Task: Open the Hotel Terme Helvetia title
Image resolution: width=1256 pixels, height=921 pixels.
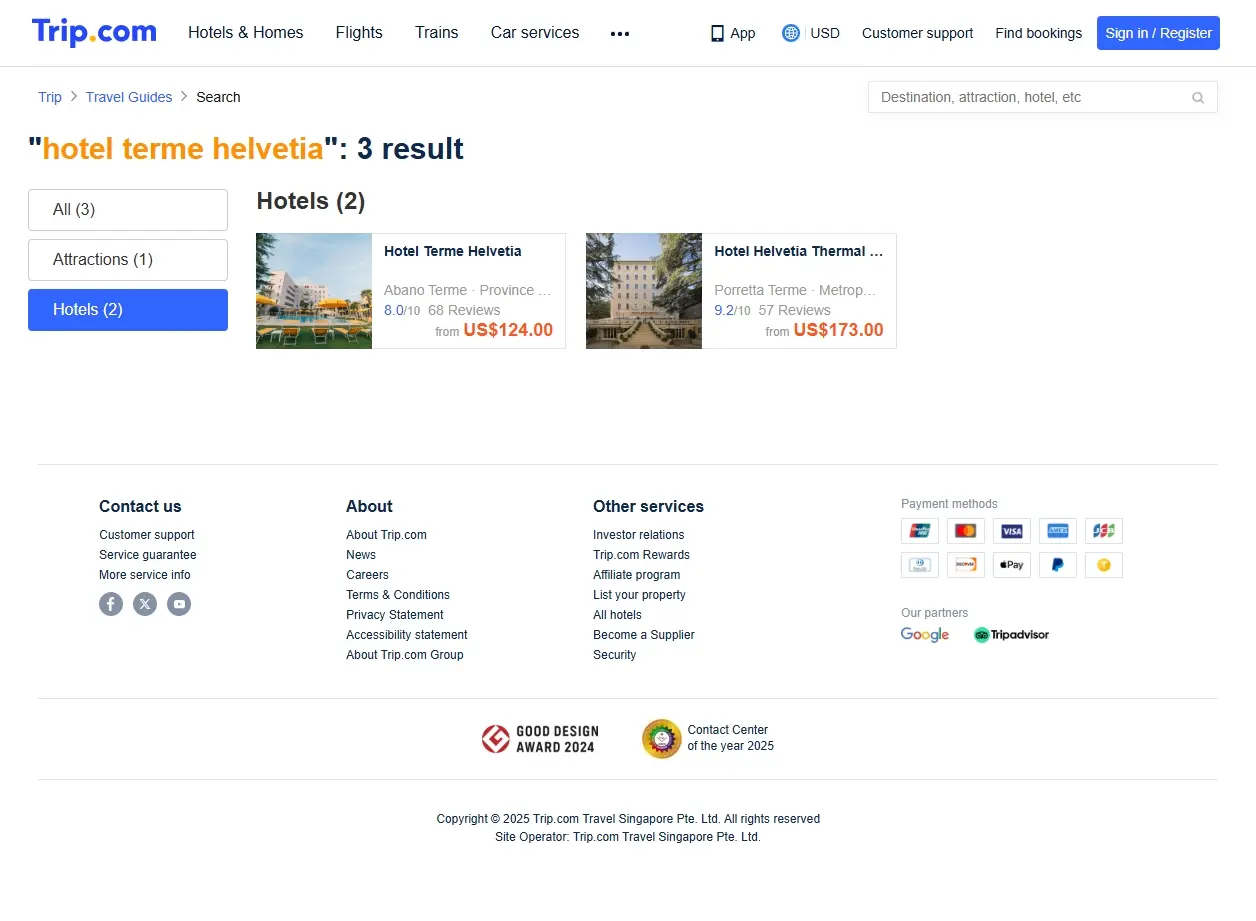Action: (x=453, y=251)
